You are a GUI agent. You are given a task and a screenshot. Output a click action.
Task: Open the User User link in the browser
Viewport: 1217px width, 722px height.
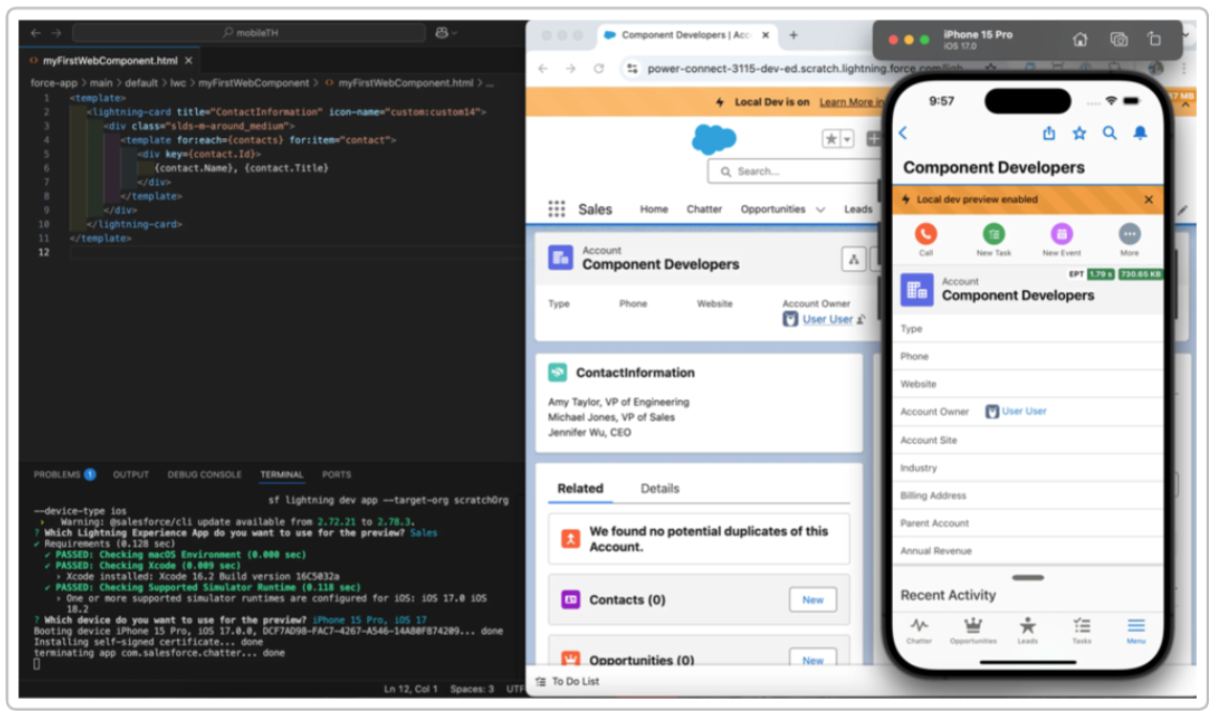(828, 319)
